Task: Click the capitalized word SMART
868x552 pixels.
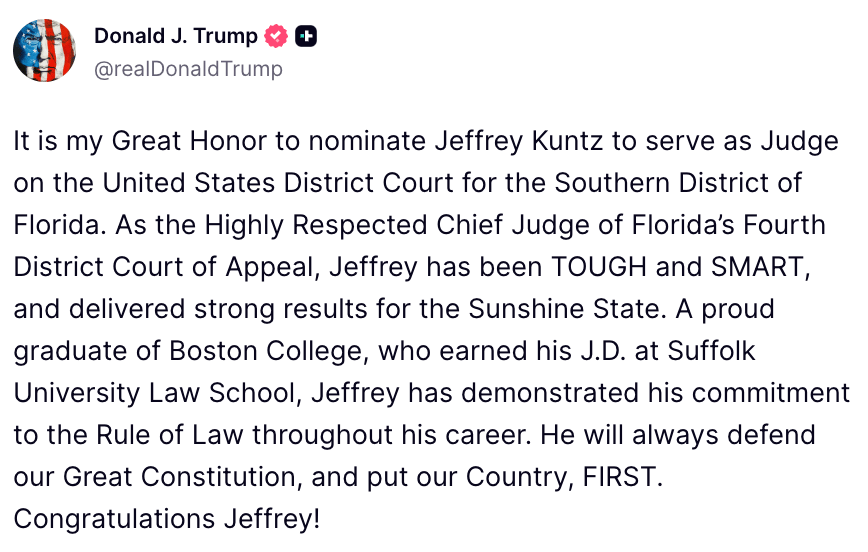Action: tap(757, 267)
